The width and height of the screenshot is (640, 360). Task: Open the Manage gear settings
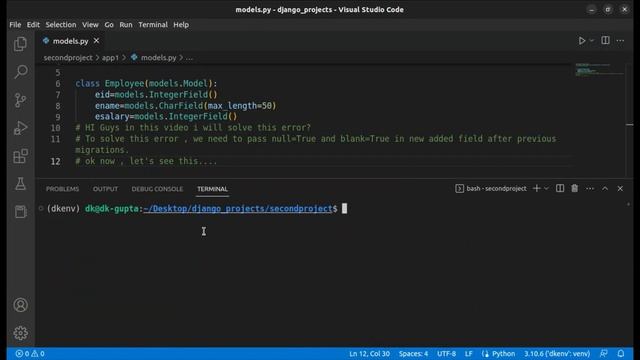click(20, 333)
